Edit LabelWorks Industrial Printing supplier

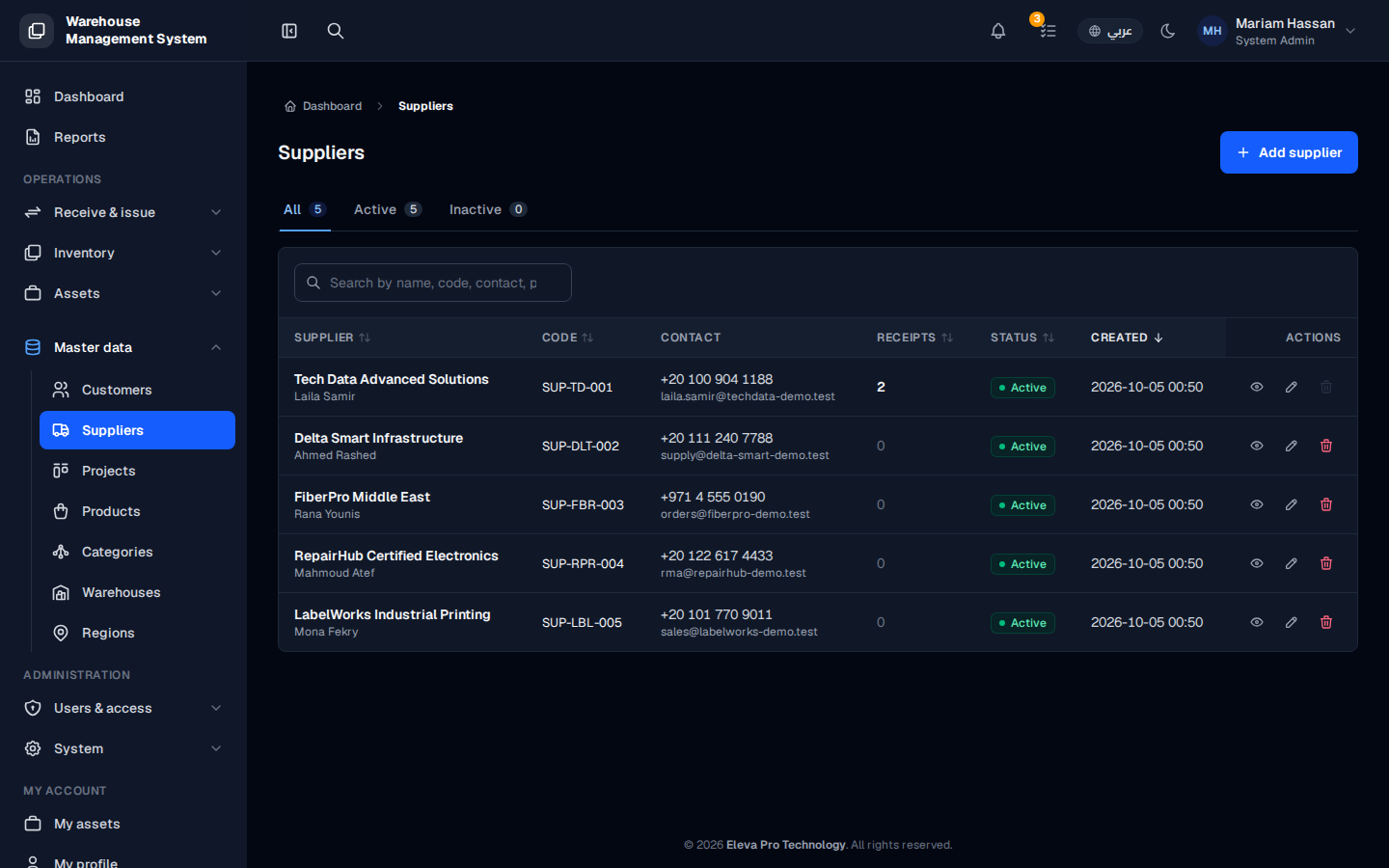[x=1292, y=622]
